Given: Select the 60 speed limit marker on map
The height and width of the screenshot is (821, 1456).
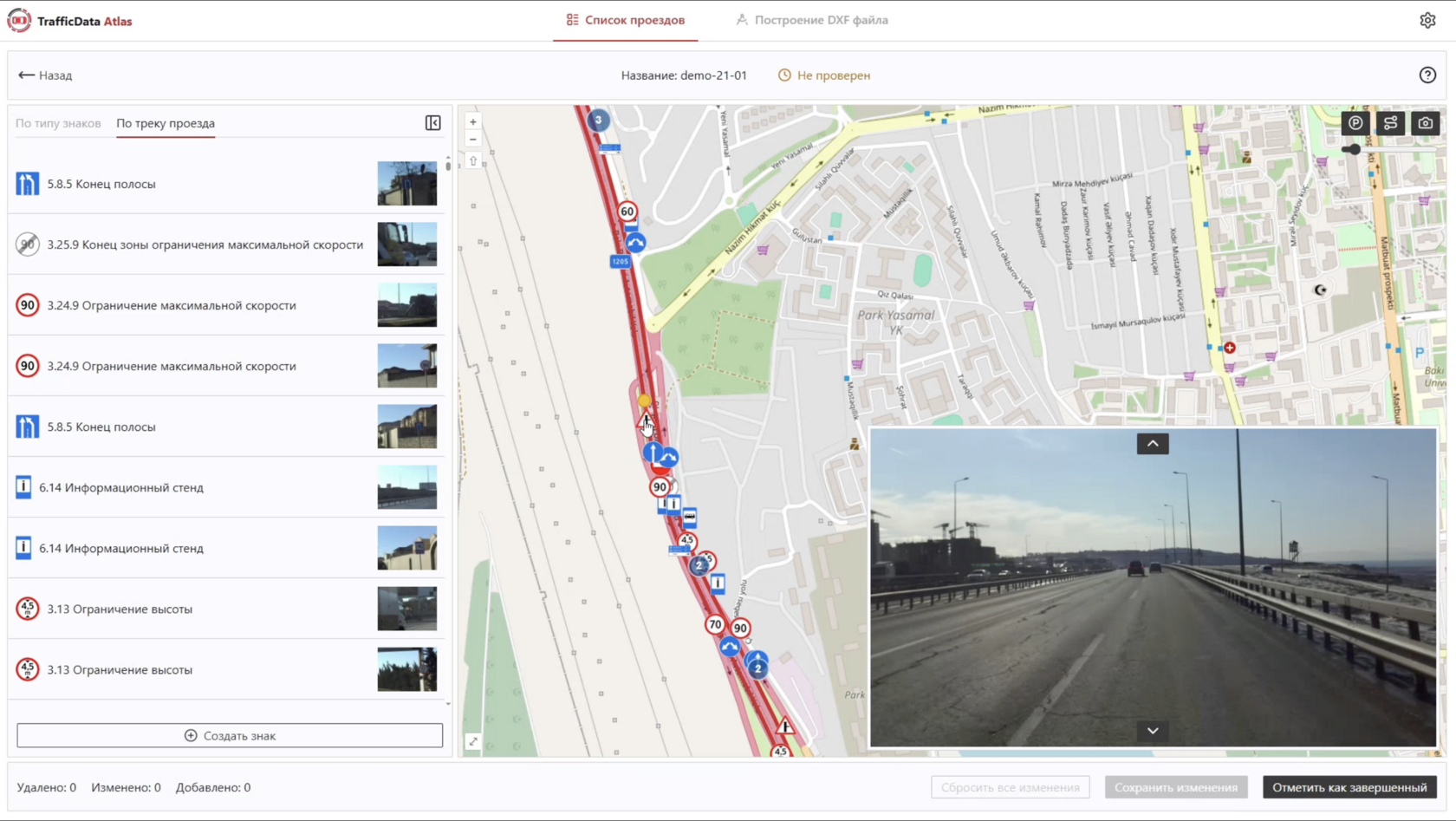Looking at the screenshot, I should pos(627,211).
